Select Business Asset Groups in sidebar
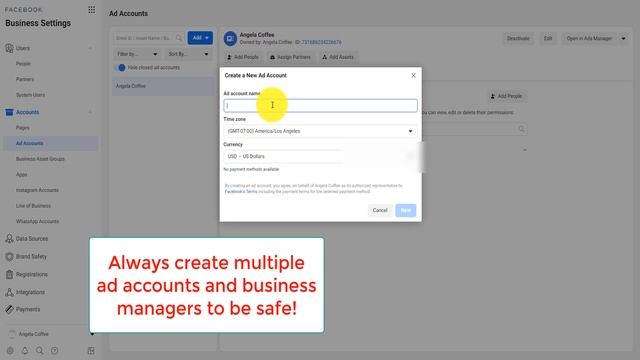Image resolution: width=640 pixels, height=360 pixels. [40, 159]
